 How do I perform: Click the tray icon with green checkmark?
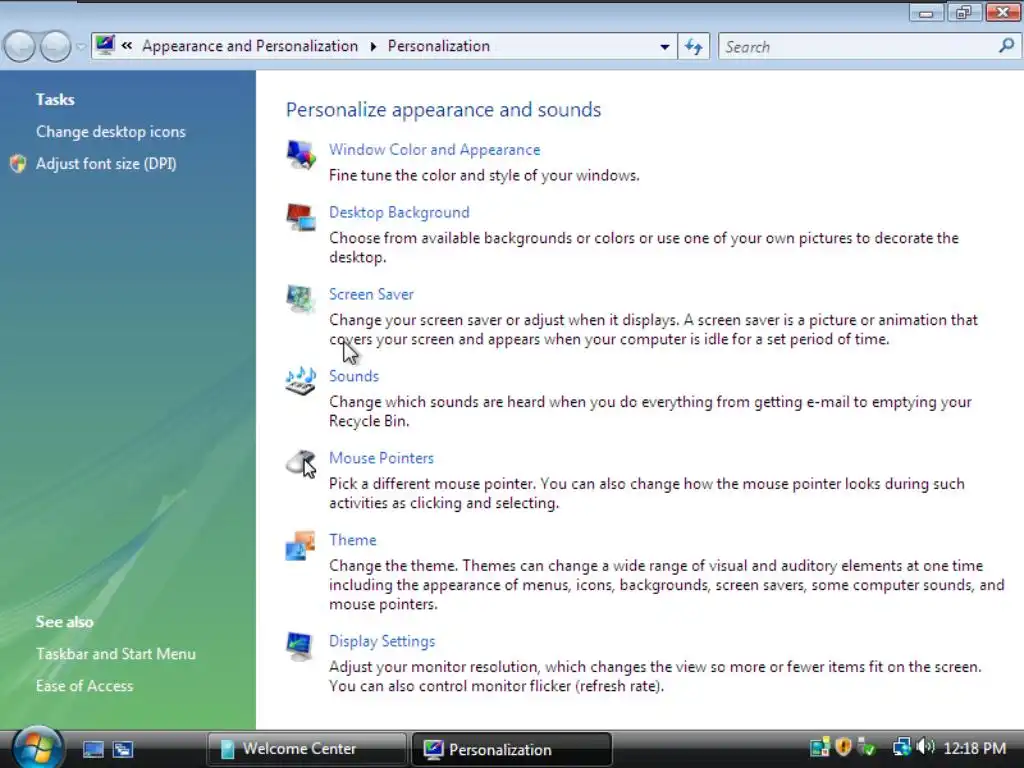point(866,747)
